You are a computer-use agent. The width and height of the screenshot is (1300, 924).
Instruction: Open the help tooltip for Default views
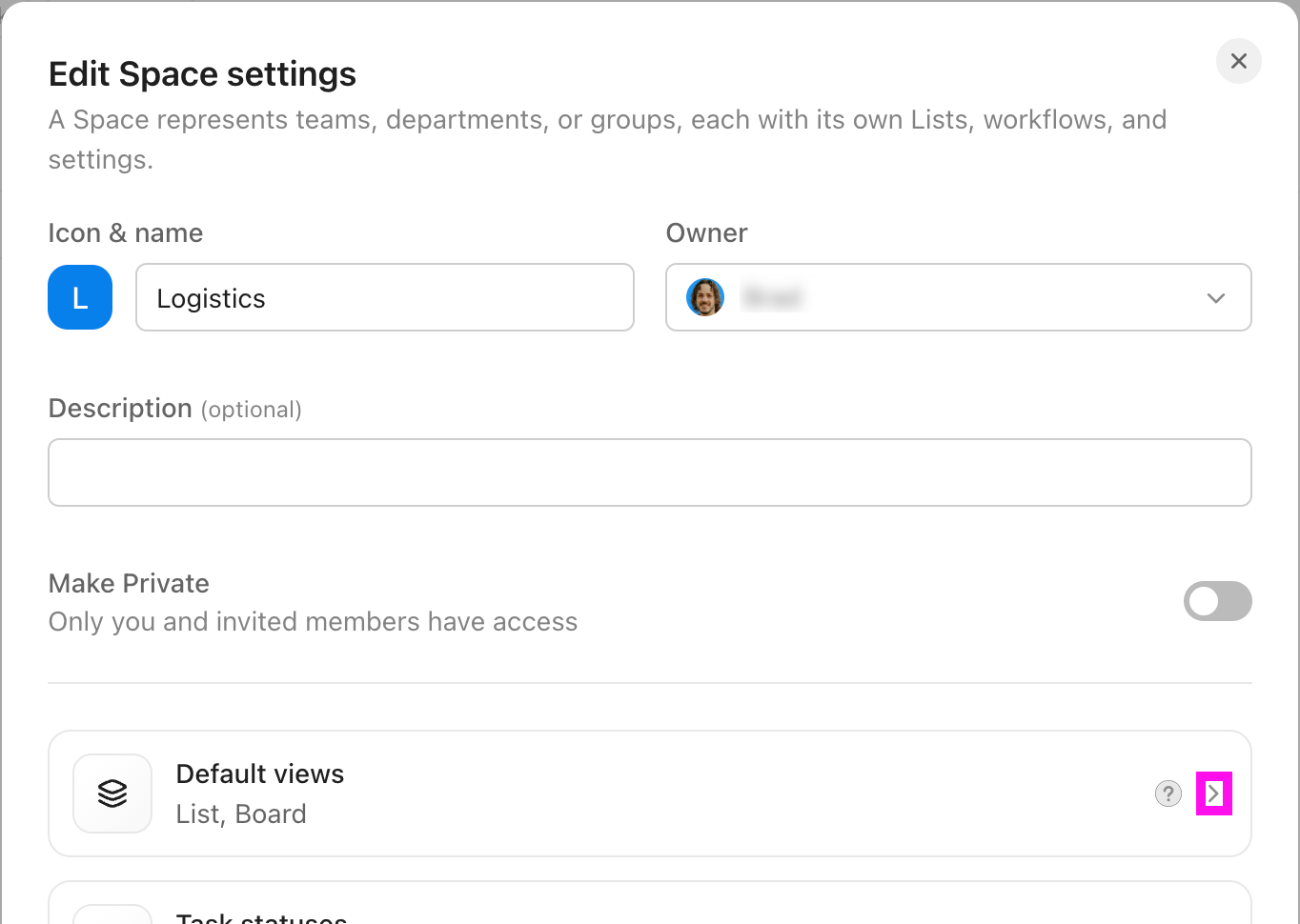pos(1168,793)
